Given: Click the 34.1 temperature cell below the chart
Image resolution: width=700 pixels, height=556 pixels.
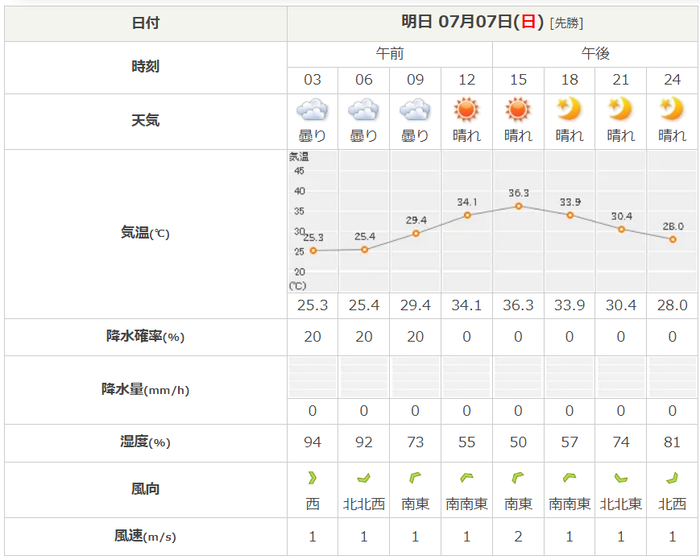Looking at the screenshot, I should pos(467,305).
